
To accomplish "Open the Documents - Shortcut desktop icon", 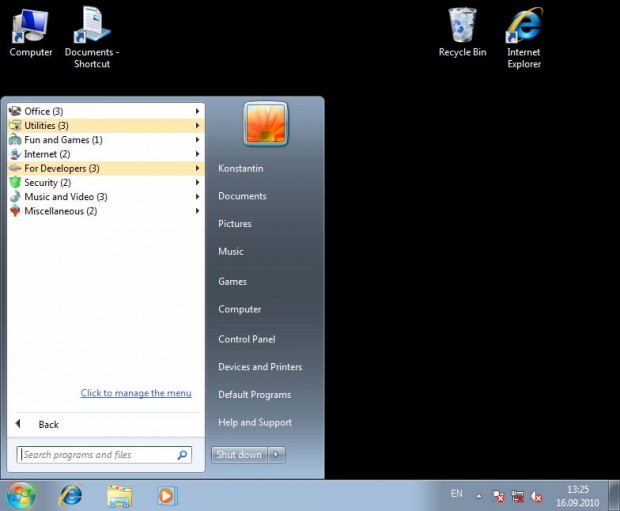I will click(92, 38).
